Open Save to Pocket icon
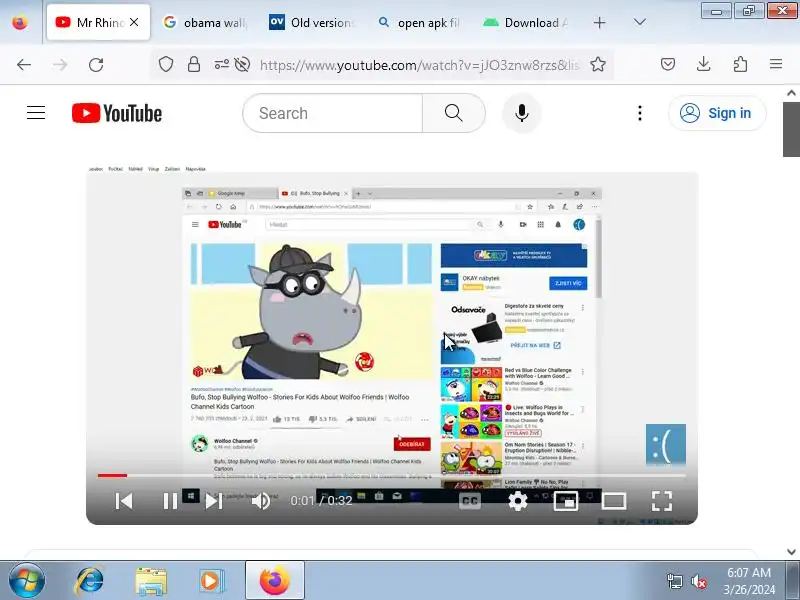 click(668, 64)
